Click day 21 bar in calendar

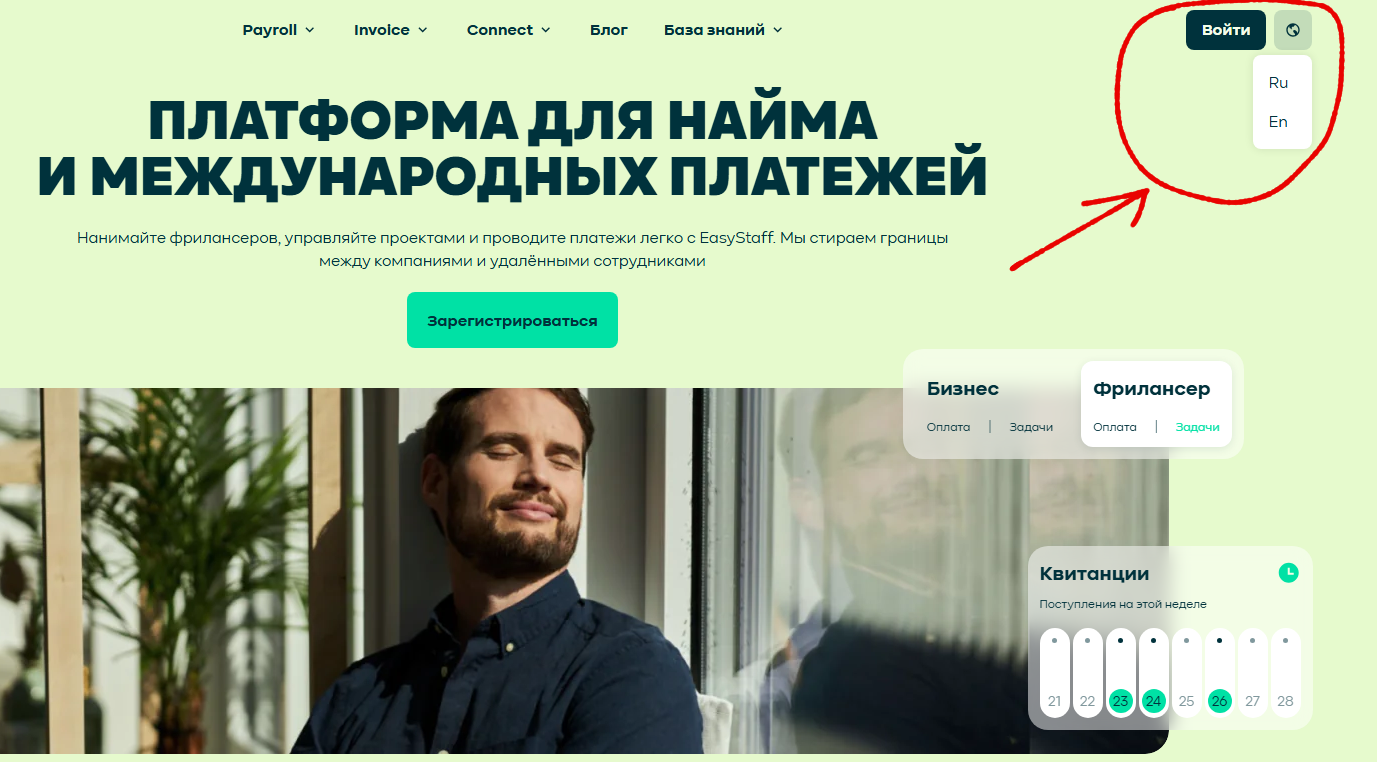(1054, 672)
